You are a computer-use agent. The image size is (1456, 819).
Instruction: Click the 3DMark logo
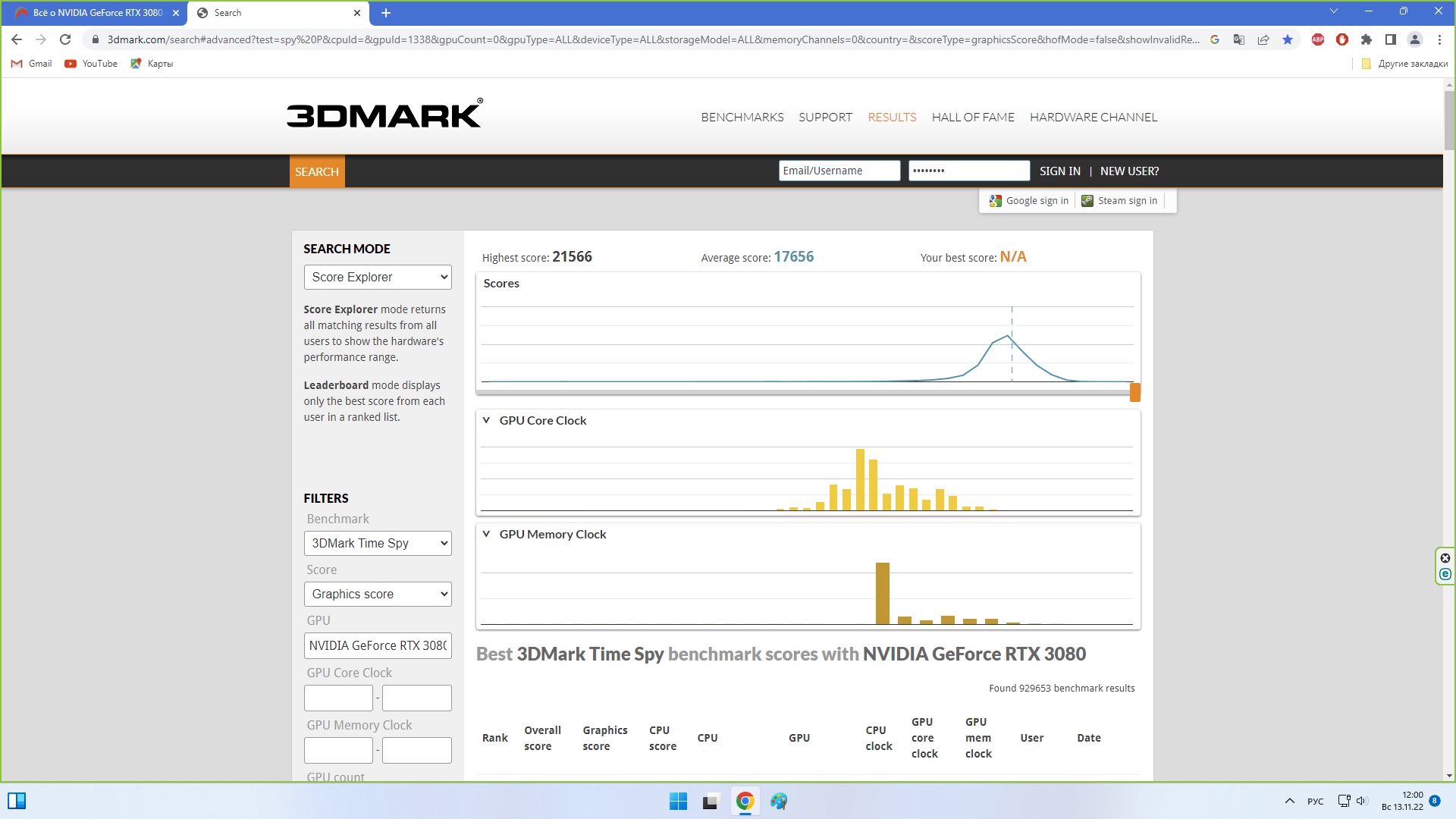click(384, 115)
